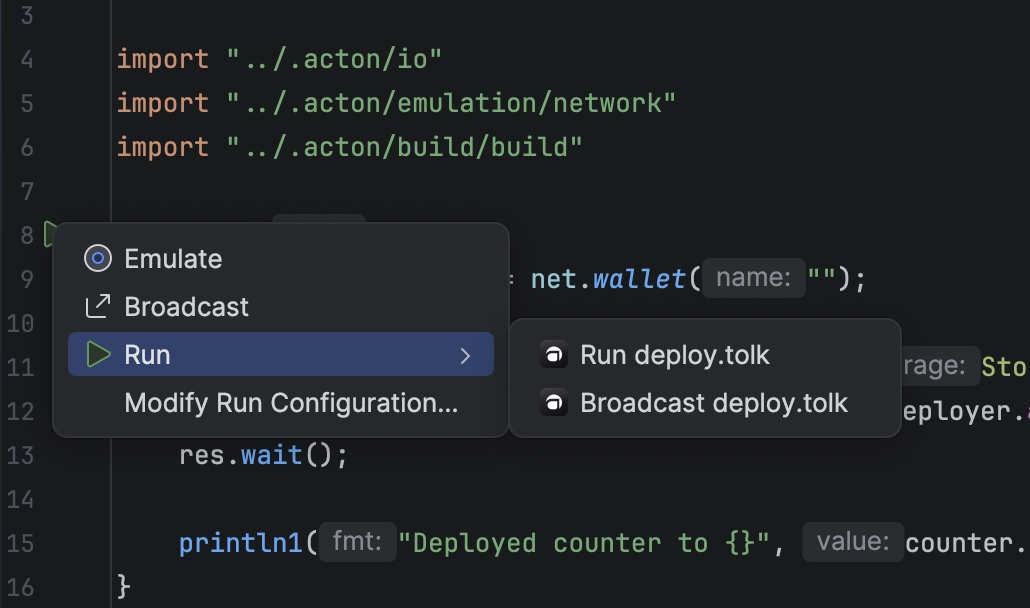Click the icon next to Broadcast deploy.tolk

tap(553, 403)
